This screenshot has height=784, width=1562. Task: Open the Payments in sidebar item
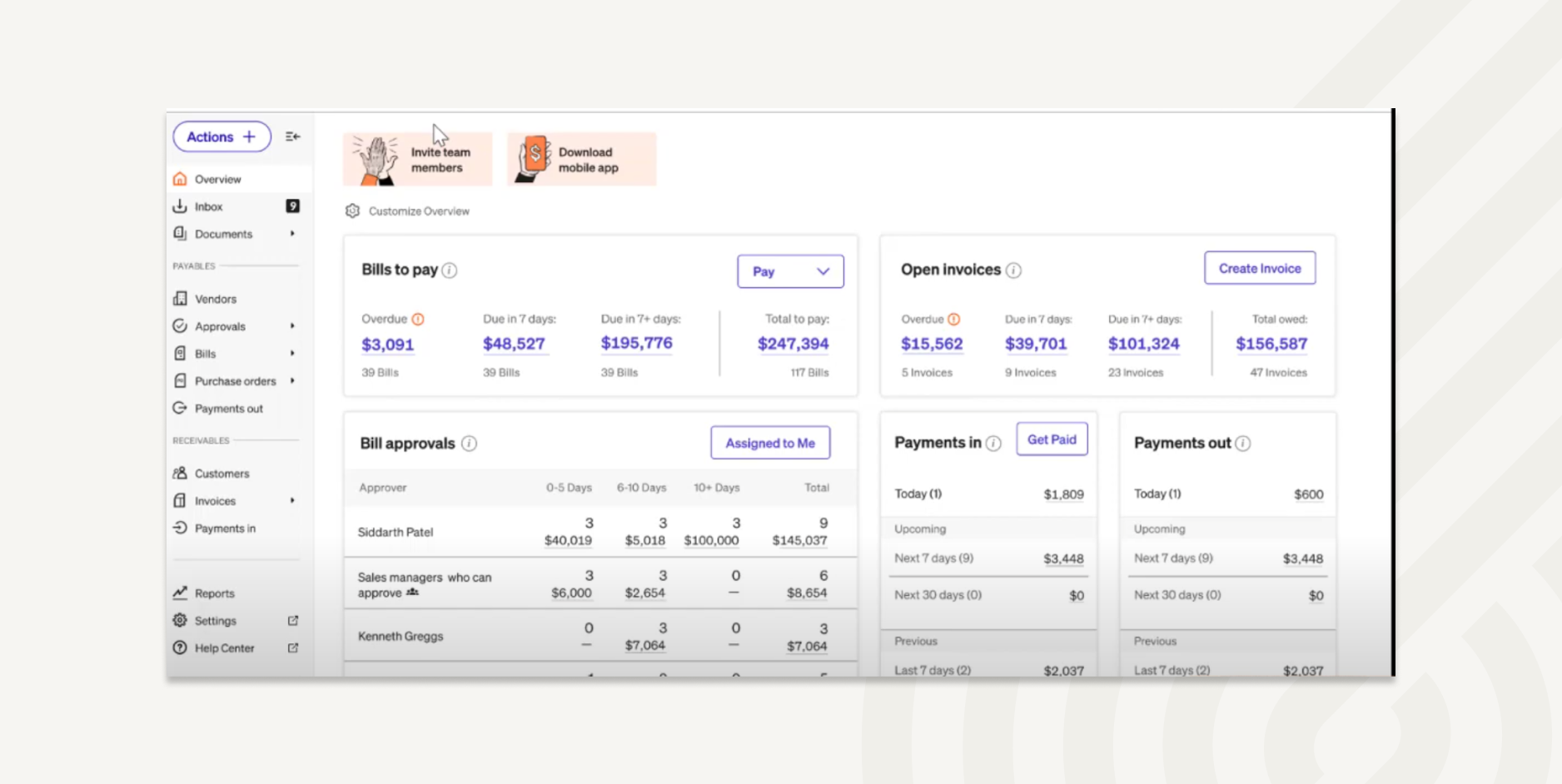click(225, 528)
